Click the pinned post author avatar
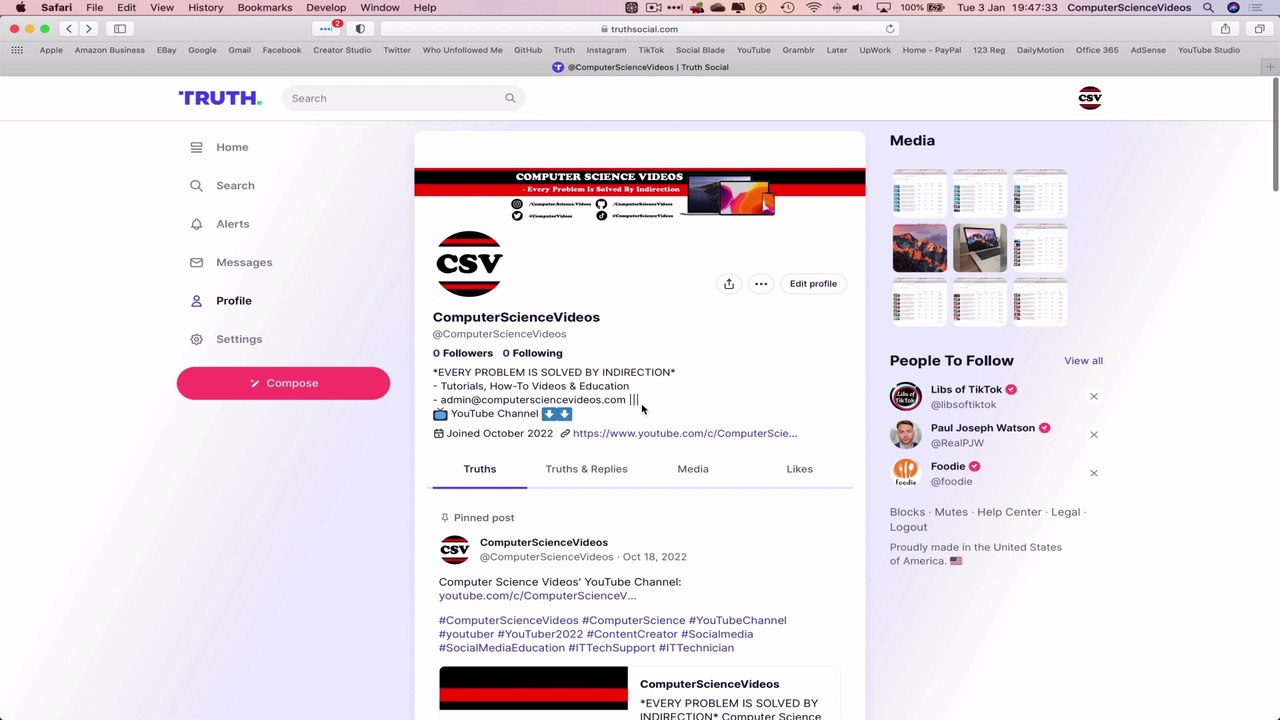 click(x=454, y=550)
